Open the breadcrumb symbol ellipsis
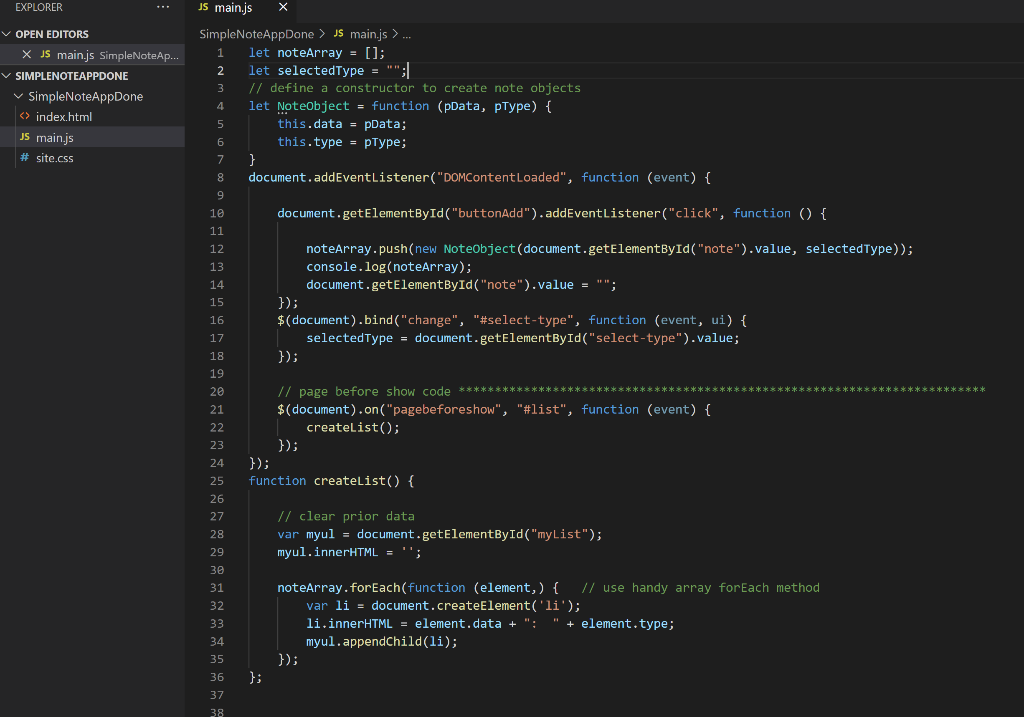The image size is (1024, 717). coord(406,34)
